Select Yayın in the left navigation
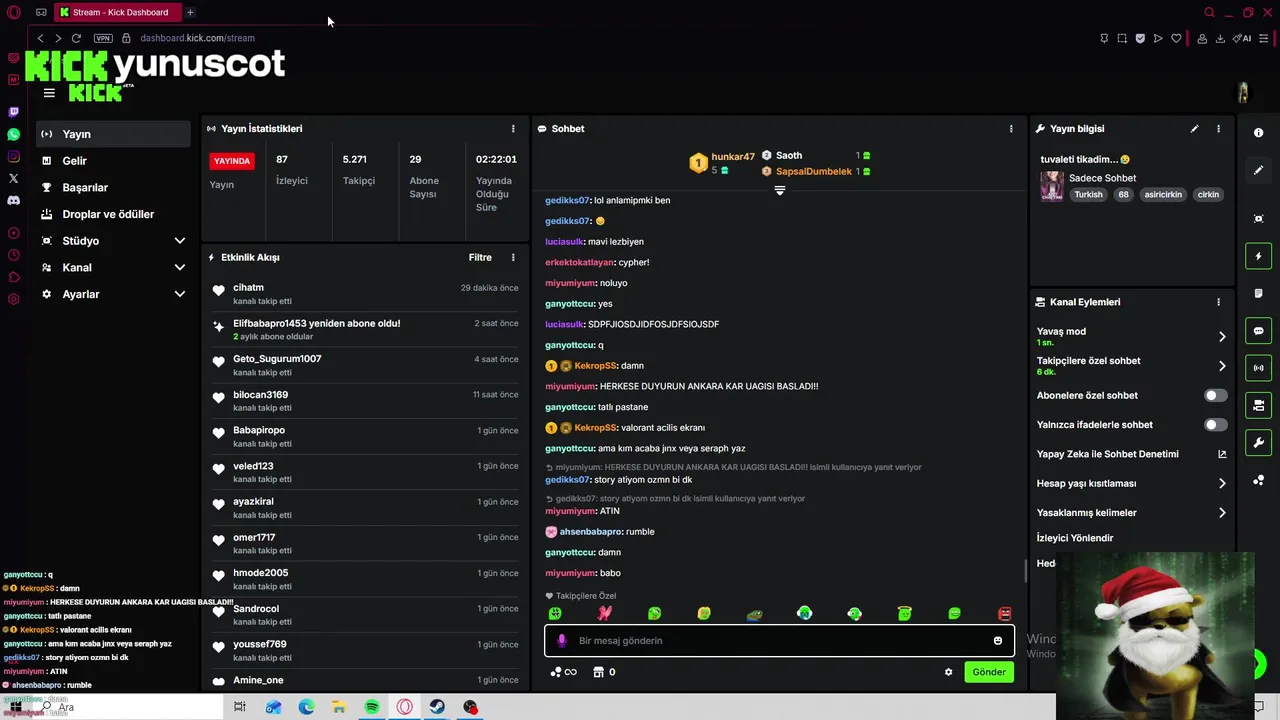1280x720 pixels. coord(113,134)
